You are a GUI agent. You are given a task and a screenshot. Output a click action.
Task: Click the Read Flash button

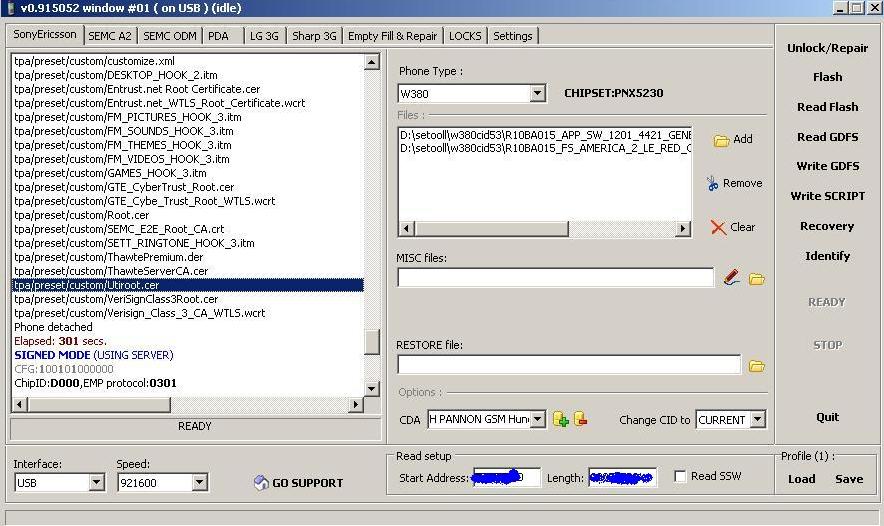[x=827, y=107]
